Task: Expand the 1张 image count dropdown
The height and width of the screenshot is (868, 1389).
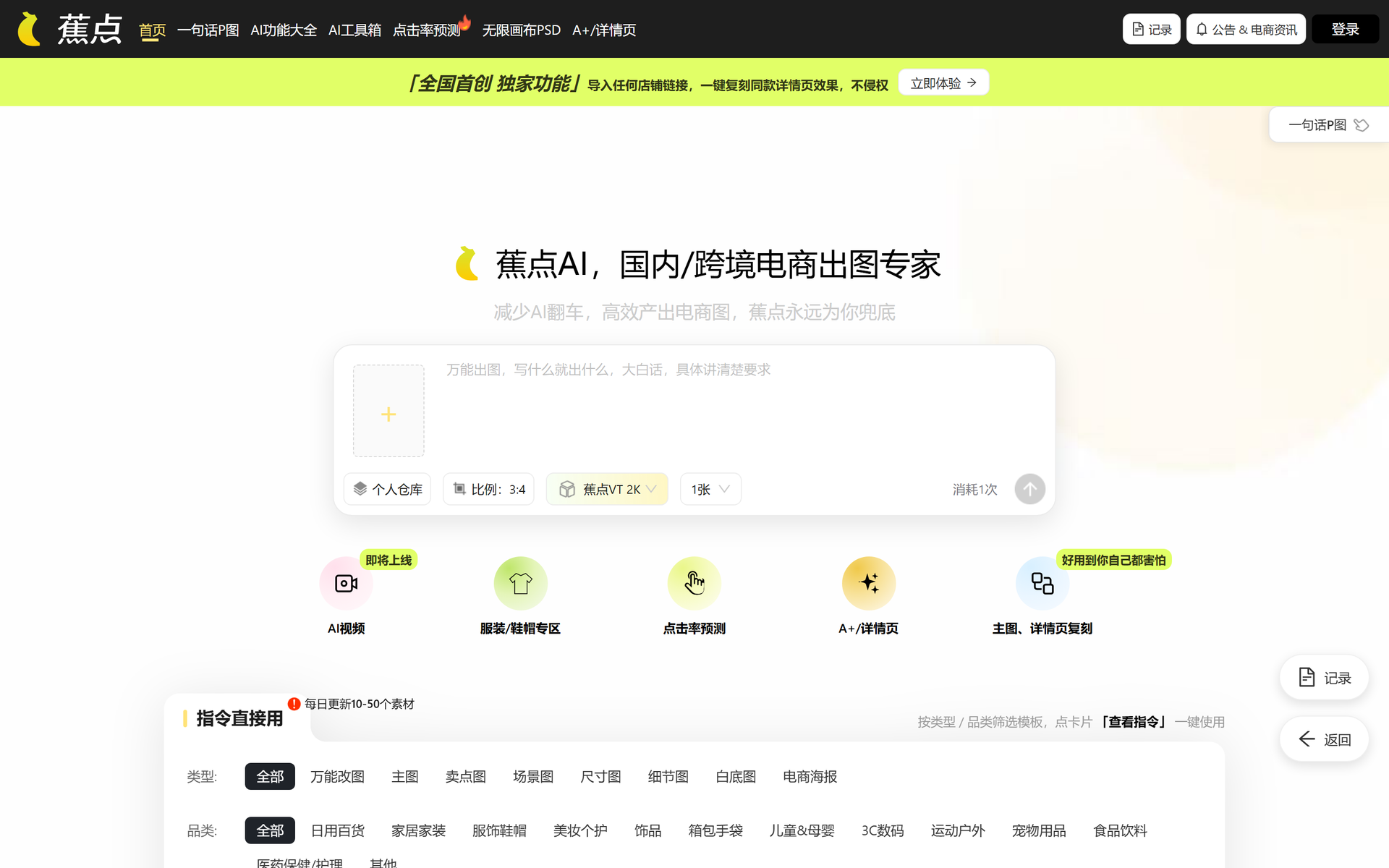Action: [710, 489]
